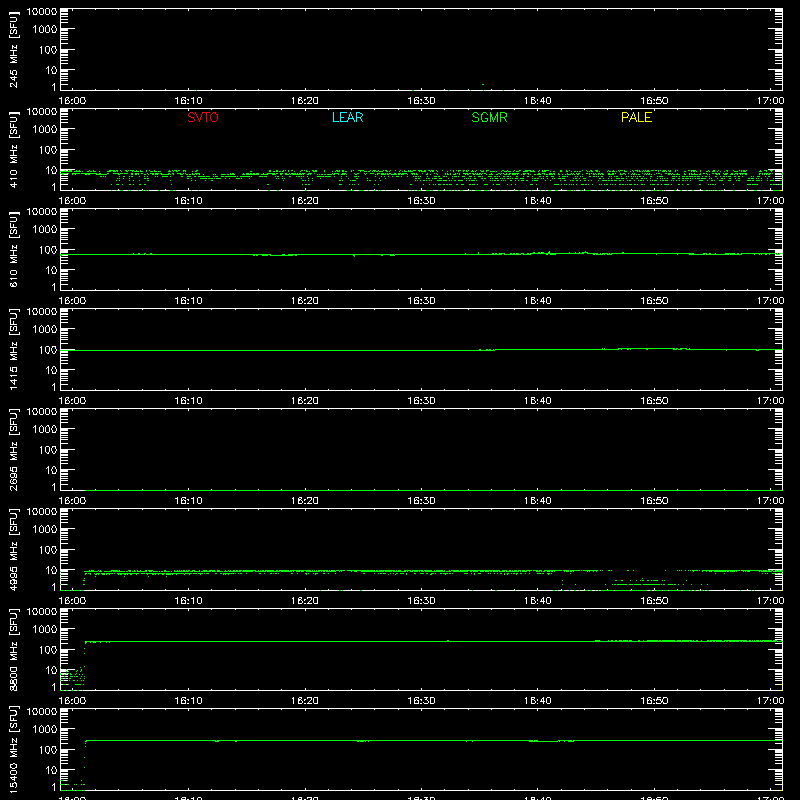The width and height of the screenshot is (800, 800).
Task: Click the 10000 tick on 2695 MHz axis
Action: point(42,412)
